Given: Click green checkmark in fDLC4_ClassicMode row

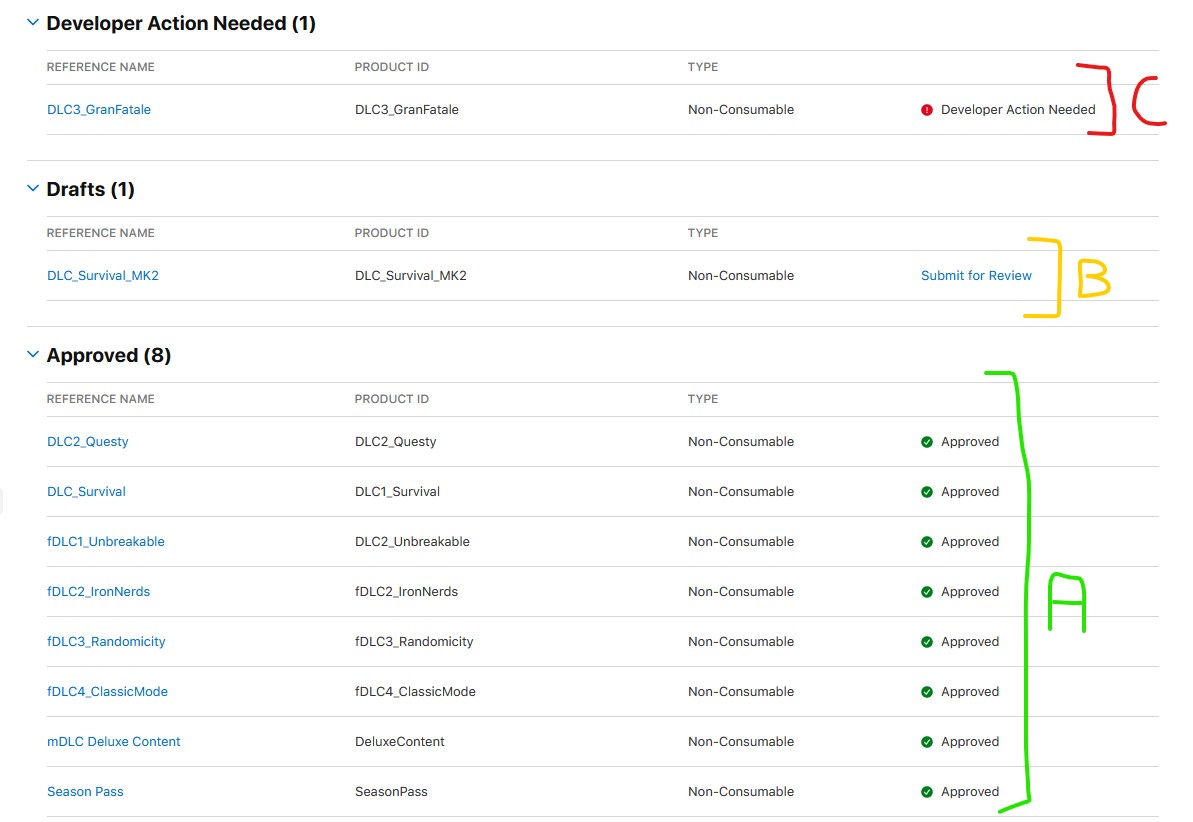Looking at the screenshot, I should coord(927,692).
